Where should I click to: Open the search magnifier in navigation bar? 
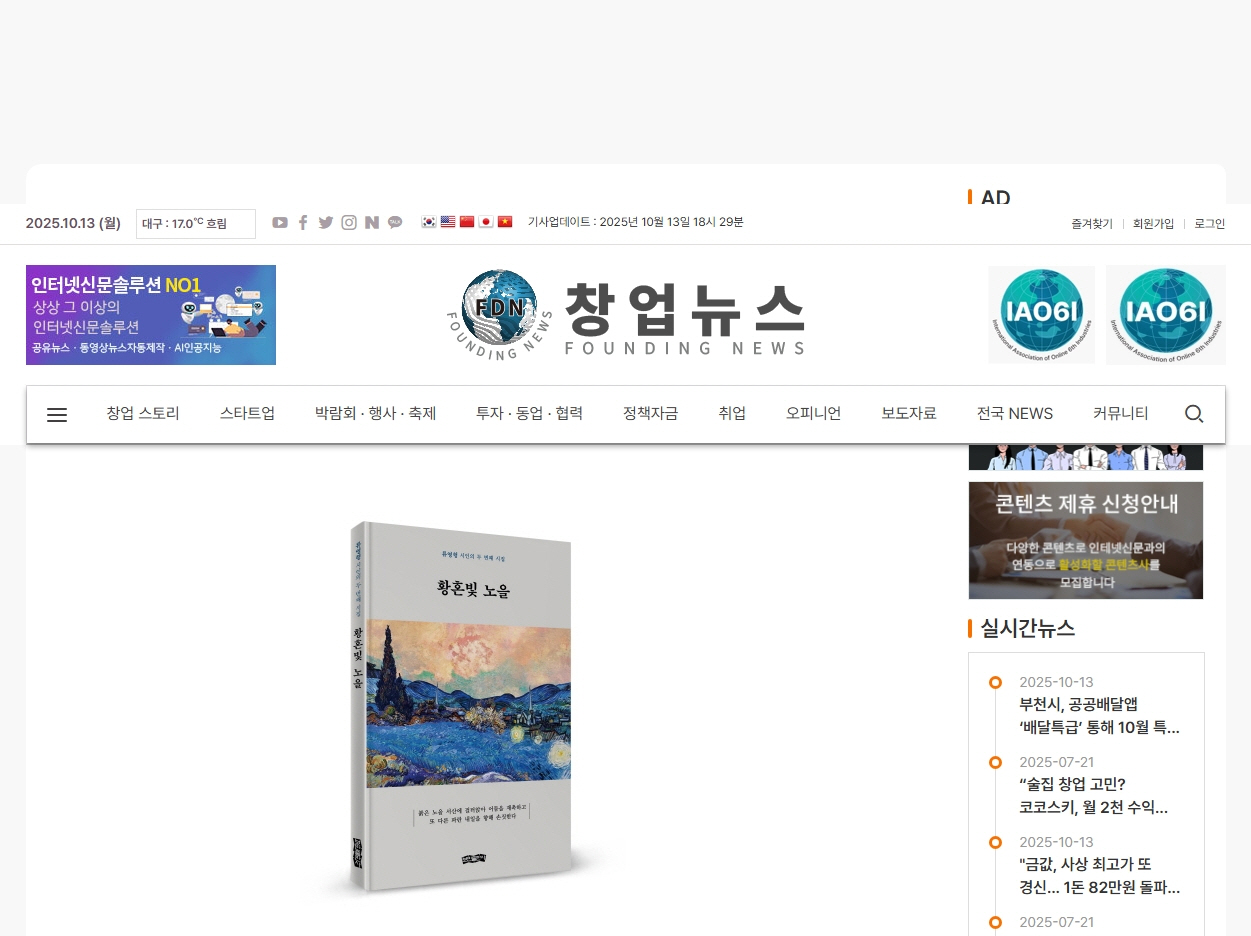click(x=1194, y=414)
